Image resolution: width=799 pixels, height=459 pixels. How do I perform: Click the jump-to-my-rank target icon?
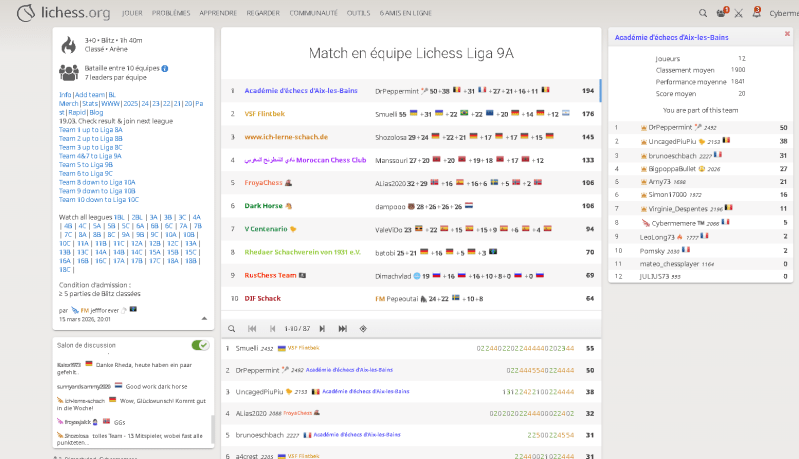click(x=363, y=328)
